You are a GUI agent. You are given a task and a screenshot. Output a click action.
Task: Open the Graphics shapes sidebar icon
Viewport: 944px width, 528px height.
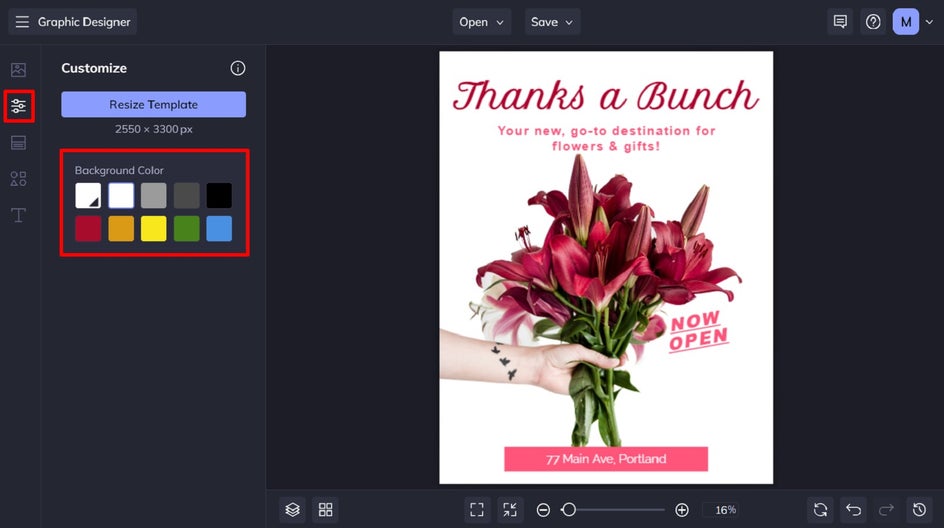point(18,179)
